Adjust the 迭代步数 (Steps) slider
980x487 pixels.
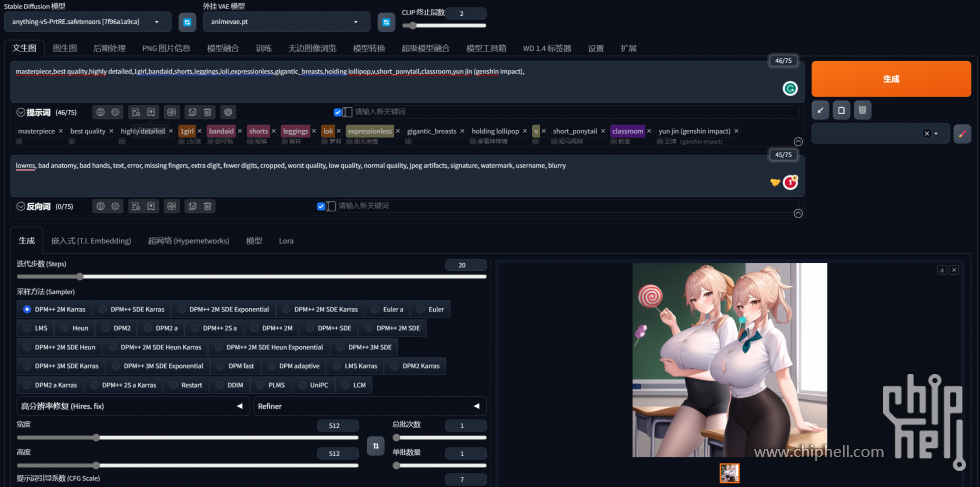pos(251,276)
